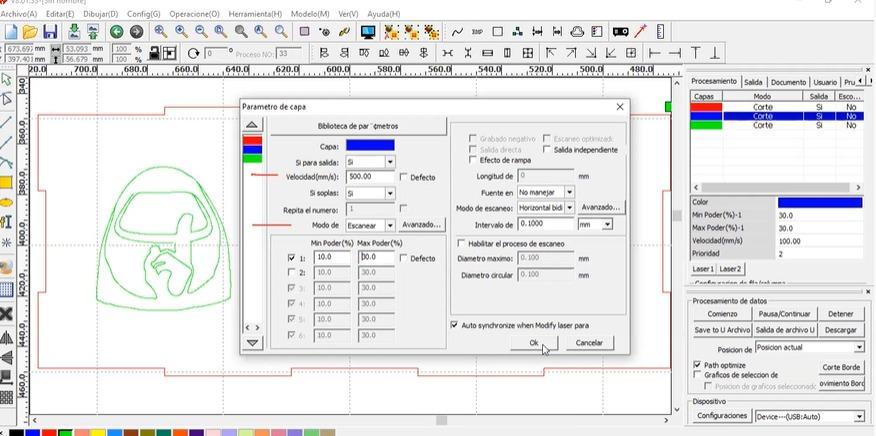Redo with the gray right arrow icon
876x436 pixels.
pos(136,32)
